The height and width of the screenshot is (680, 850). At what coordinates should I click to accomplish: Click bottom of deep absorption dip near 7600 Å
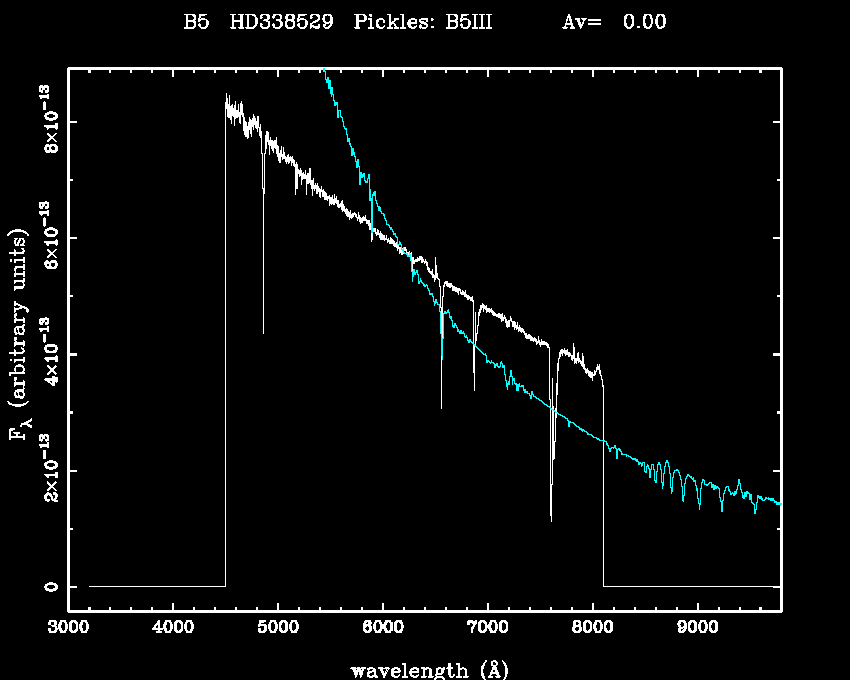tap(551, 519)
